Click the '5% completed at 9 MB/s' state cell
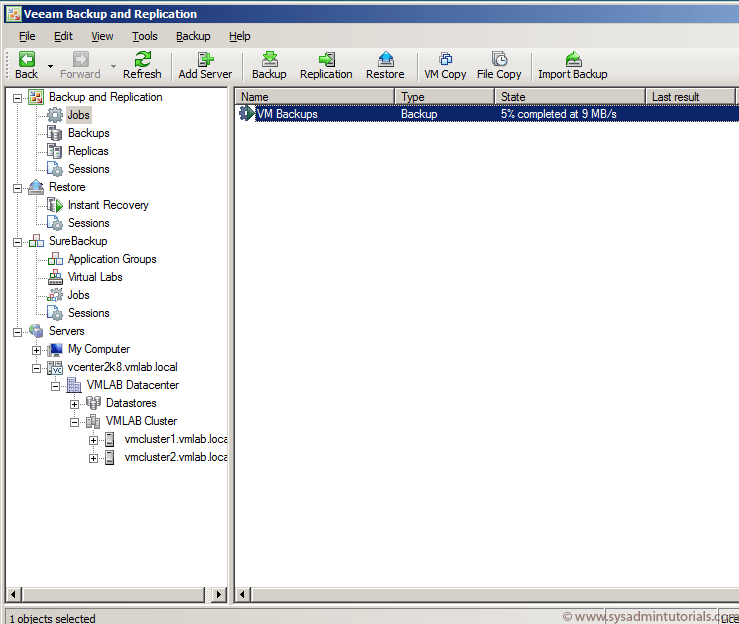 coord(558,114)
